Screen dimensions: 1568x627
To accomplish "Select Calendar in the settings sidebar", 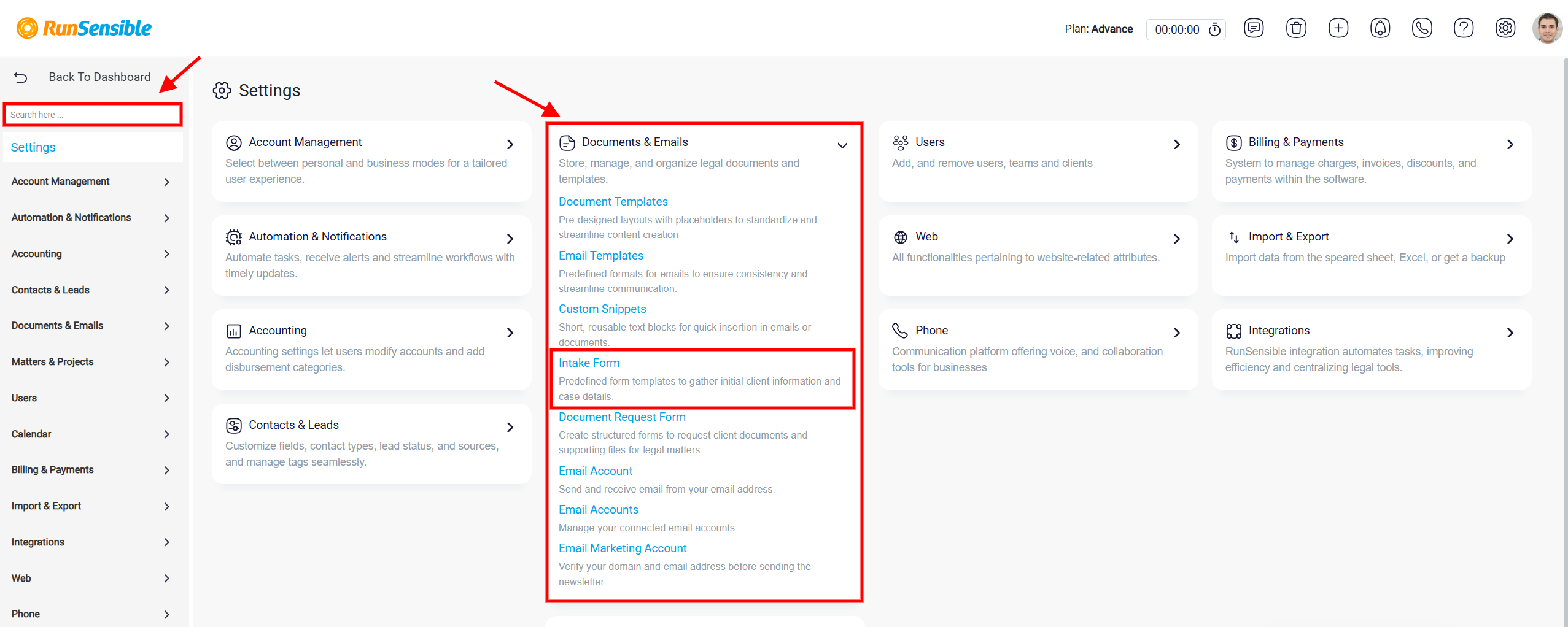I will click(x=91, y=434).
